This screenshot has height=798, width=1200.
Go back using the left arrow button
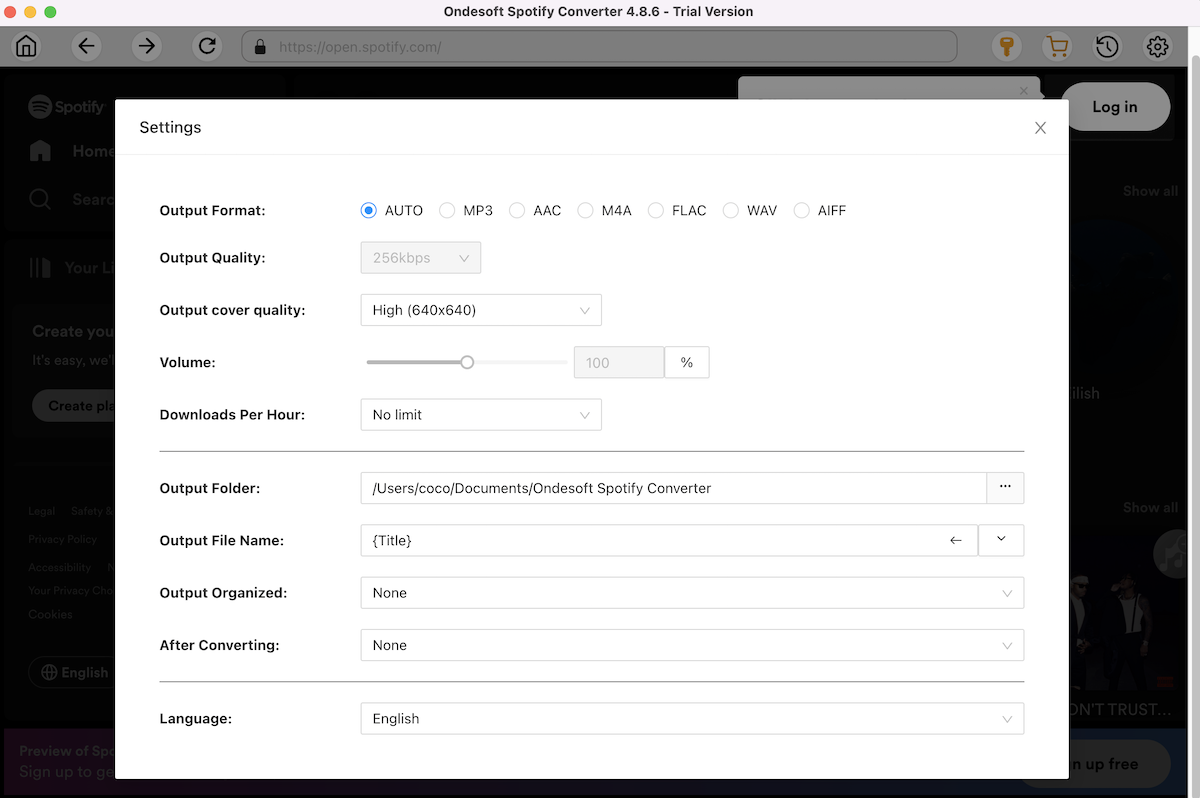point(87,46)
